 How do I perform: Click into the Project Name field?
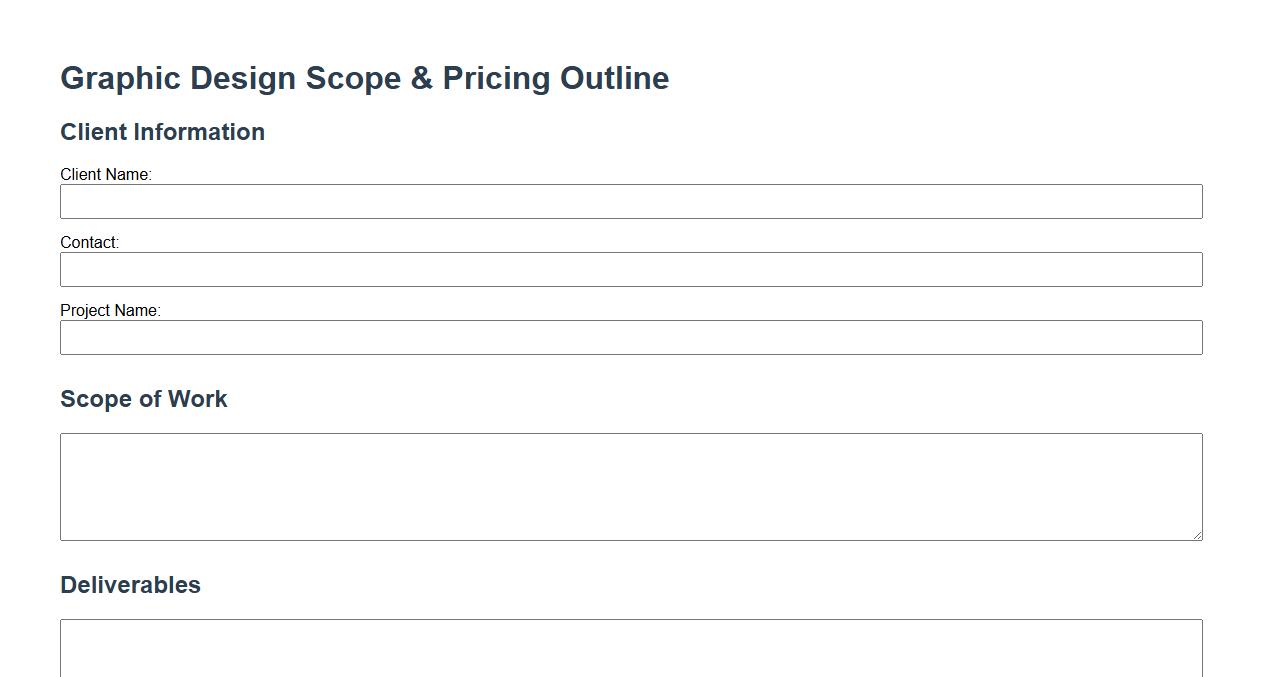[631, 337]
